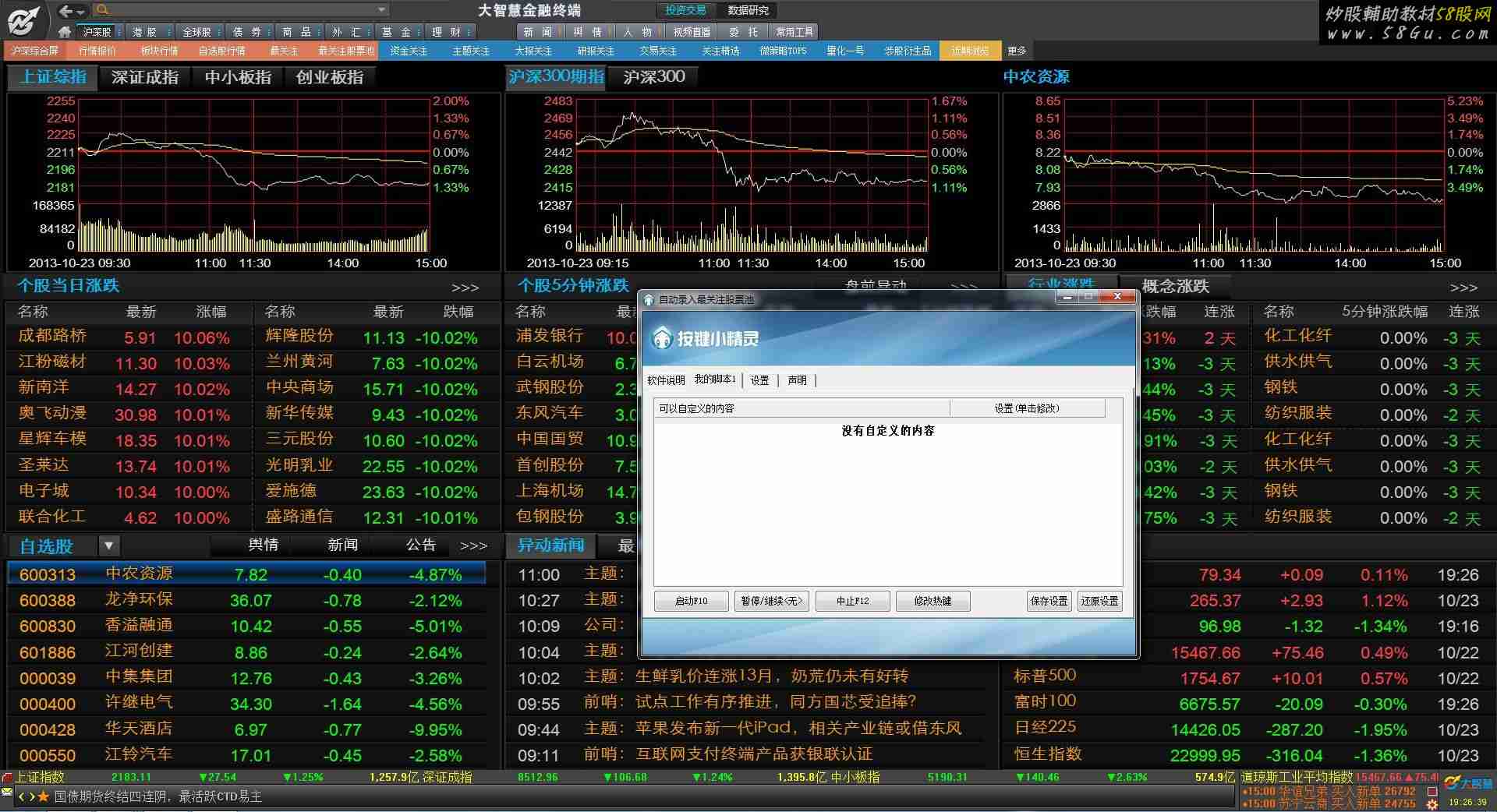
Task: Switch to the 中小板指 chart tab
Action: [238, 76]
